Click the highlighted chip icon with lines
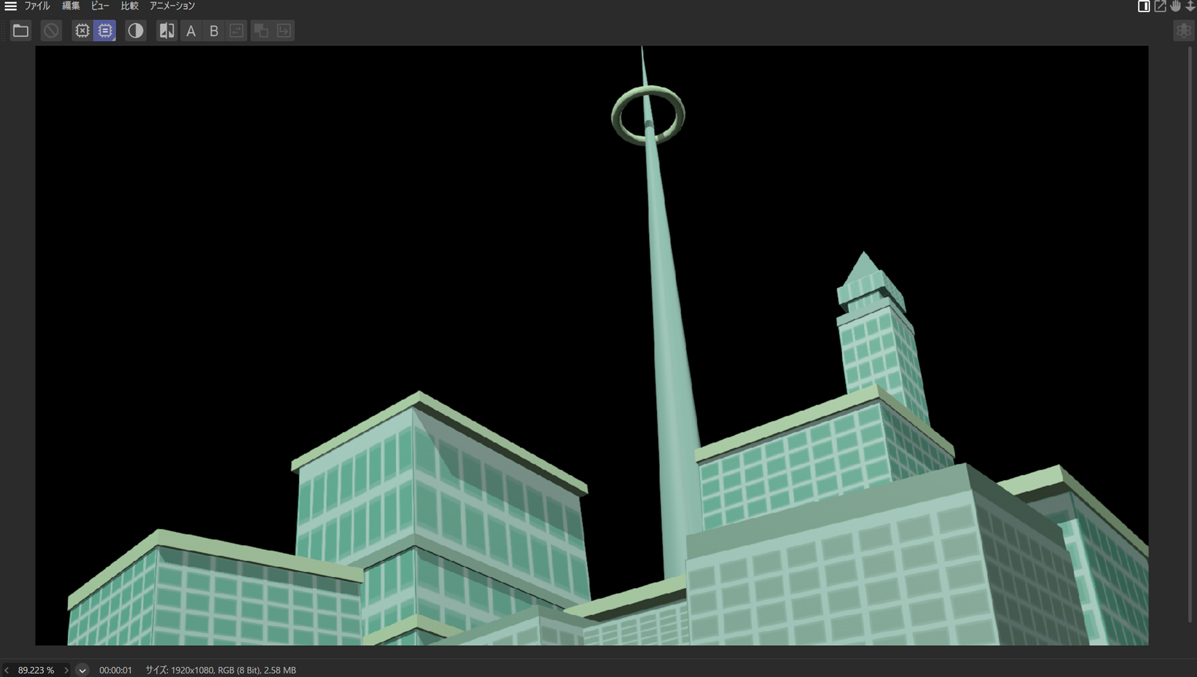Image resolution: width=1197 pixels, height=677 pixels. (105, 31)
